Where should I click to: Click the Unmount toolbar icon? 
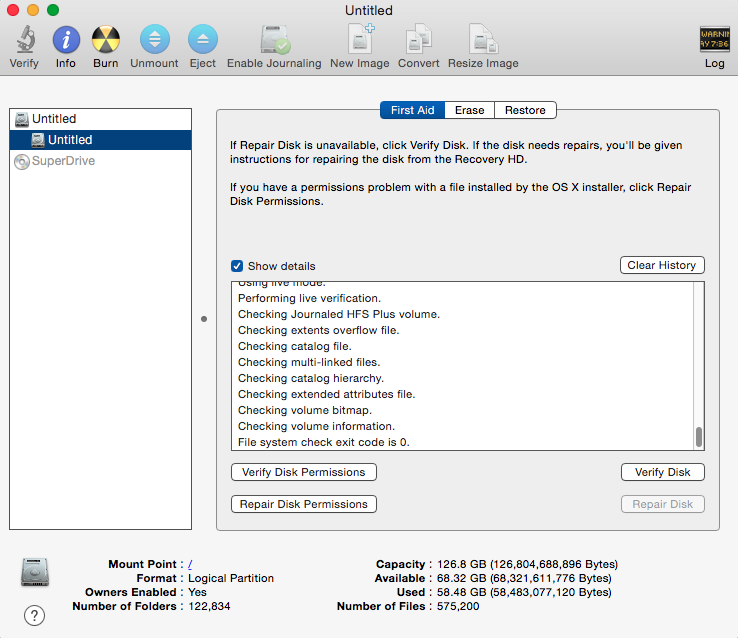[x=154, y=40]
